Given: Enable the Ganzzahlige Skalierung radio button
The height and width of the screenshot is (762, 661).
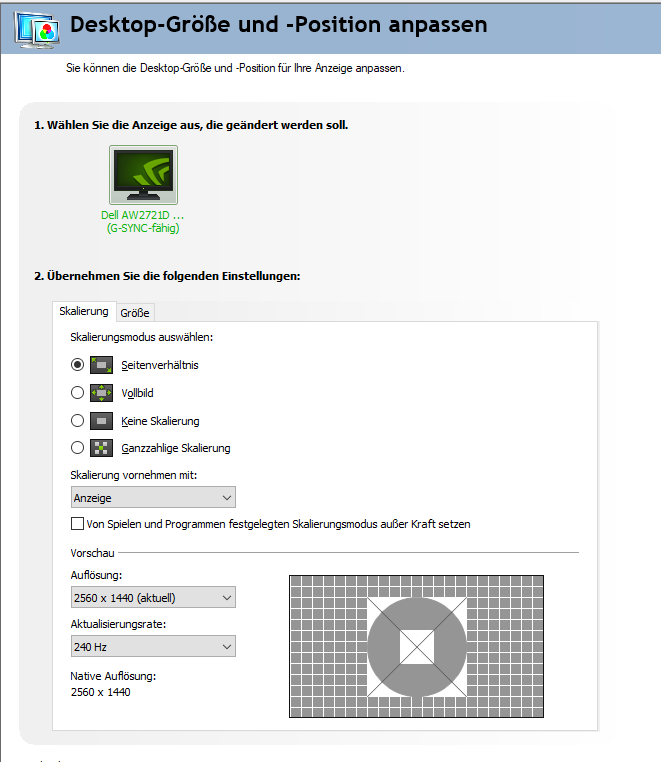Looking at the screenshot, I should tap(78, 448).
